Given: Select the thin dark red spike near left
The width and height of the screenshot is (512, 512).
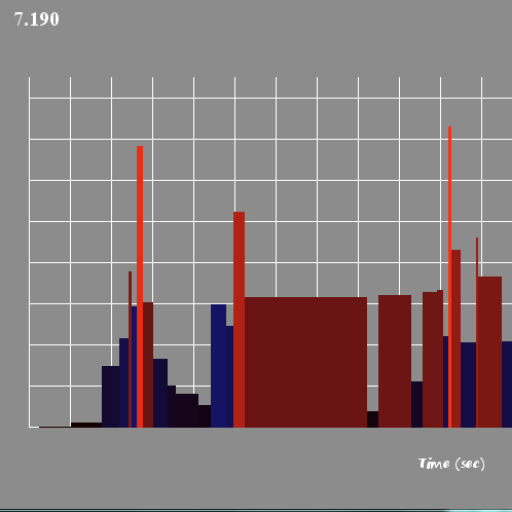Looking at the screenshot, I should (x=130, y=349).
